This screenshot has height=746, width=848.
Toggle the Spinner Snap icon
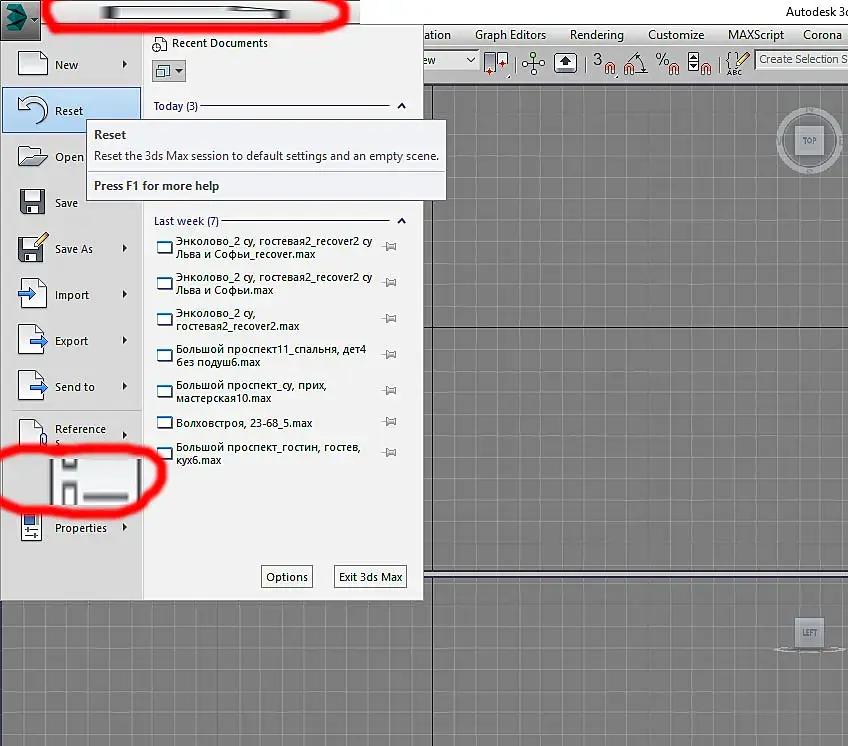pyautogui.click(x=699, y=63)
